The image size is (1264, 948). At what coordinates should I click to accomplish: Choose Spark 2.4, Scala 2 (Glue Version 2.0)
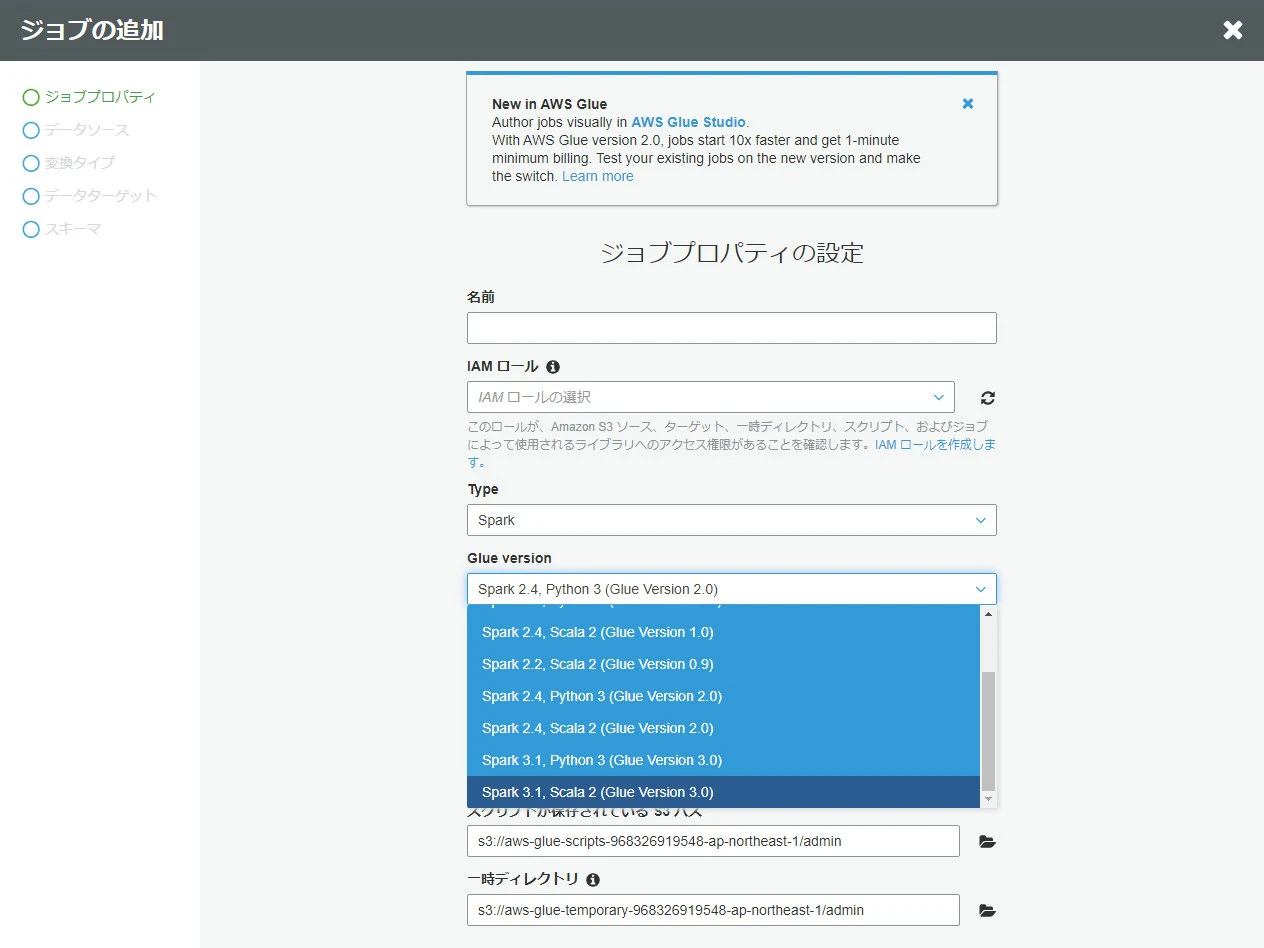(723, 728)
